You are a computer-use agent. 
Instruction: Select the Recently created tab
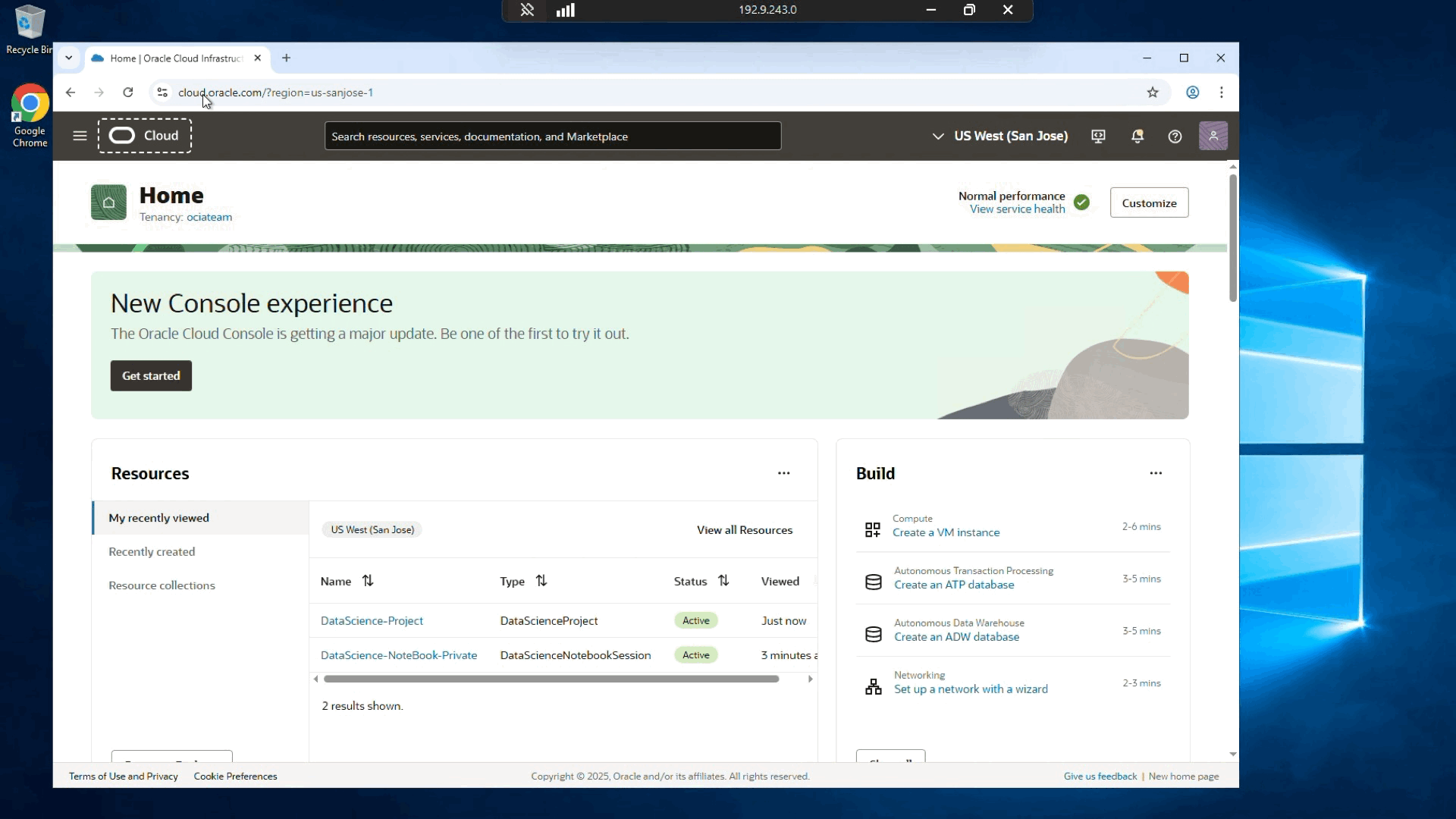(152, 552)
